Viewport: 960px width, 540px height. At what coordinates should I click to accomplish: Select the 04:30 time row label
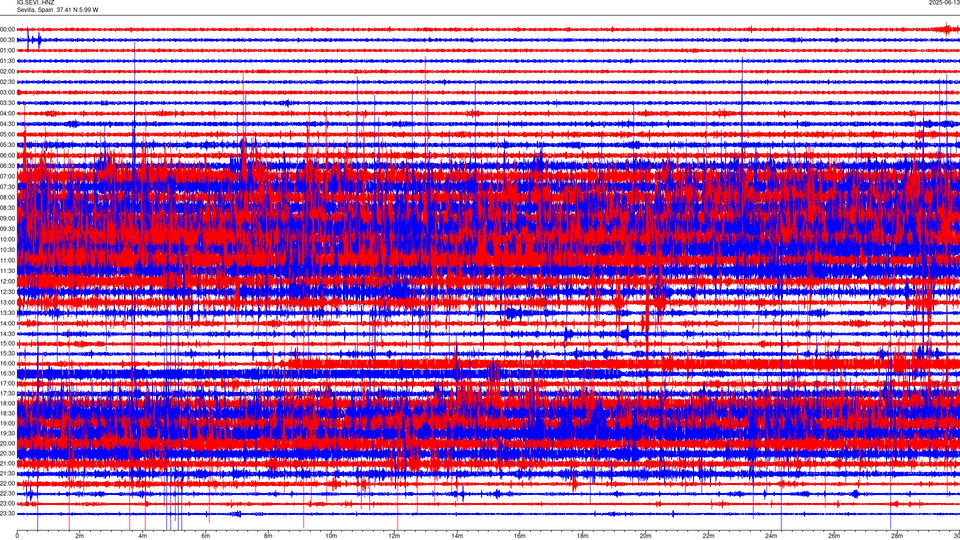pos(7,124)
